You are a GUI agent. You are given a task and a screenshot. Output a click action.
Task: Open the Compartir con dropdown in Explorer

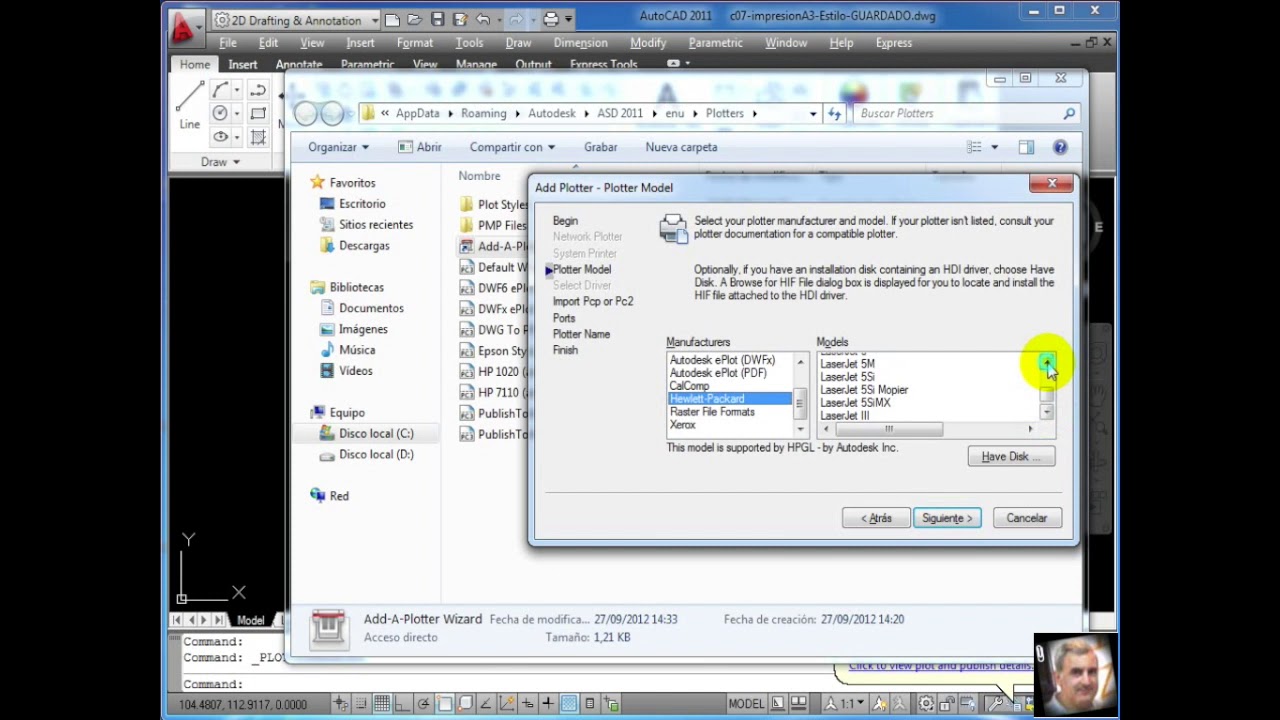pyautogui.click(x=512, y=147)
